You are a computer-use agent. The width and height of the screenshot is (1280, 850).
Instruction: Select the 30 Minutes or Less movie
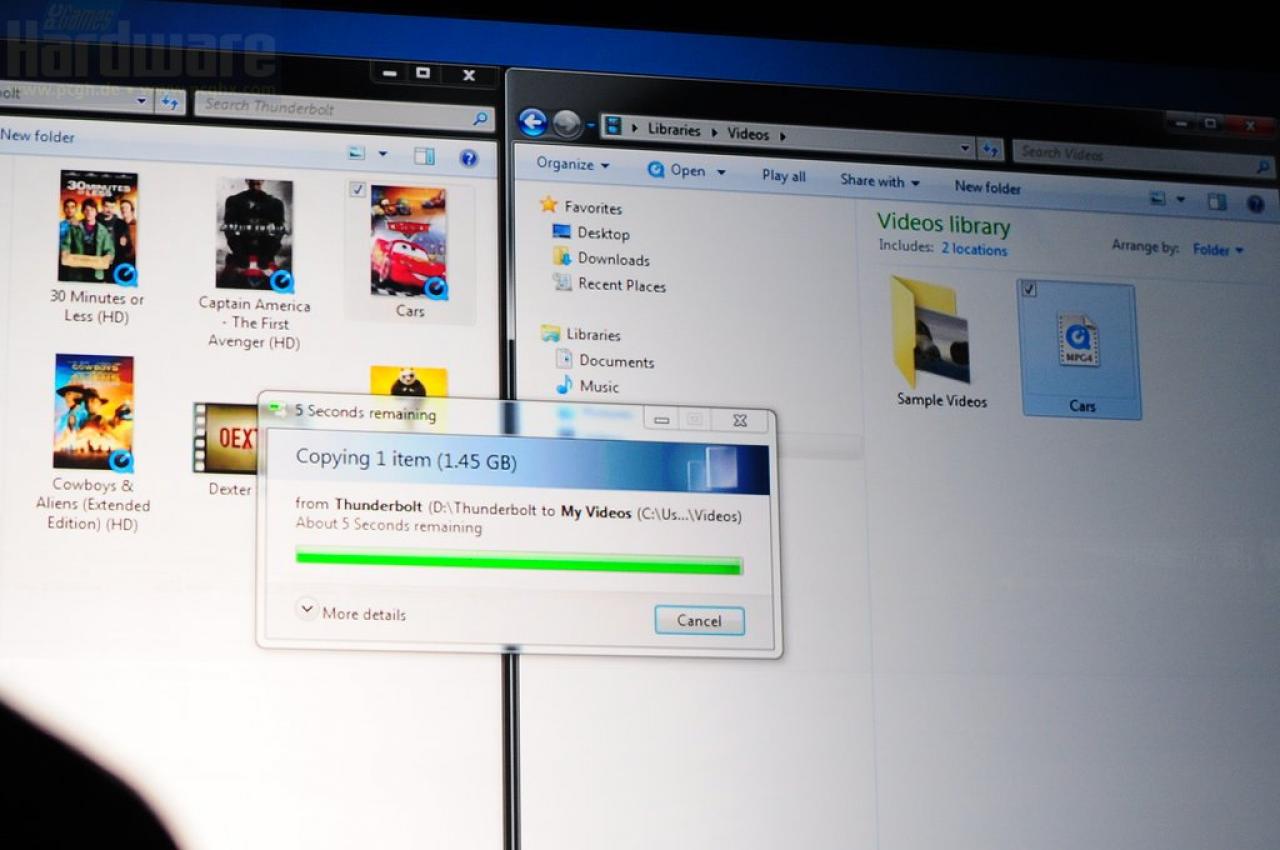(x=97, y=248)
